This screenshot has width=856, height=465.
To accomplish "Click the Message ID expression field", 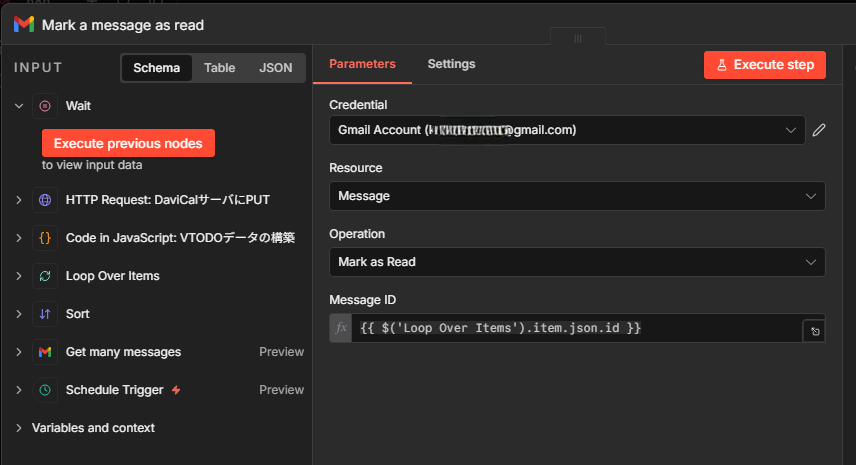I will pos(576,328).
